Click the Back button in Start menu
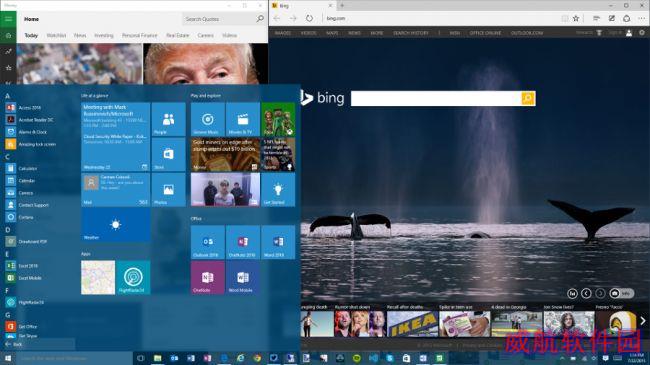 [x=14, y=344]
